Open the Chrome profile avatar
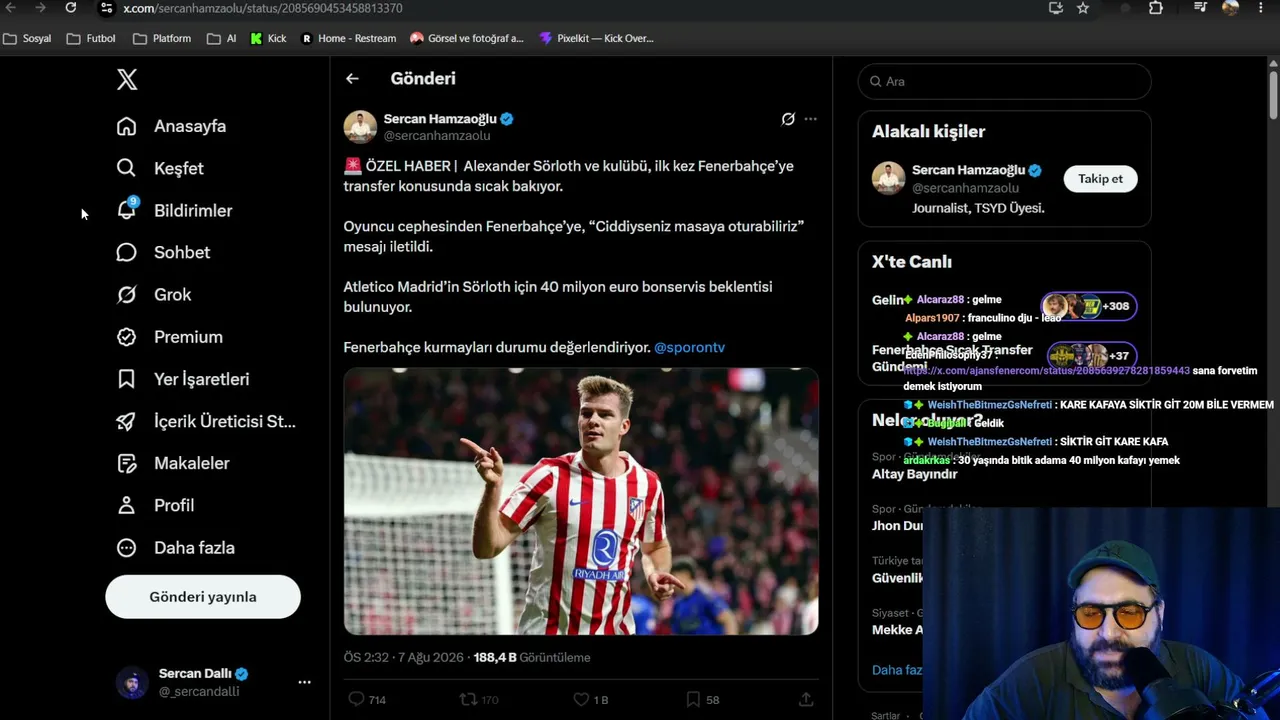 pyautogui.click(x=1230, y=8)
